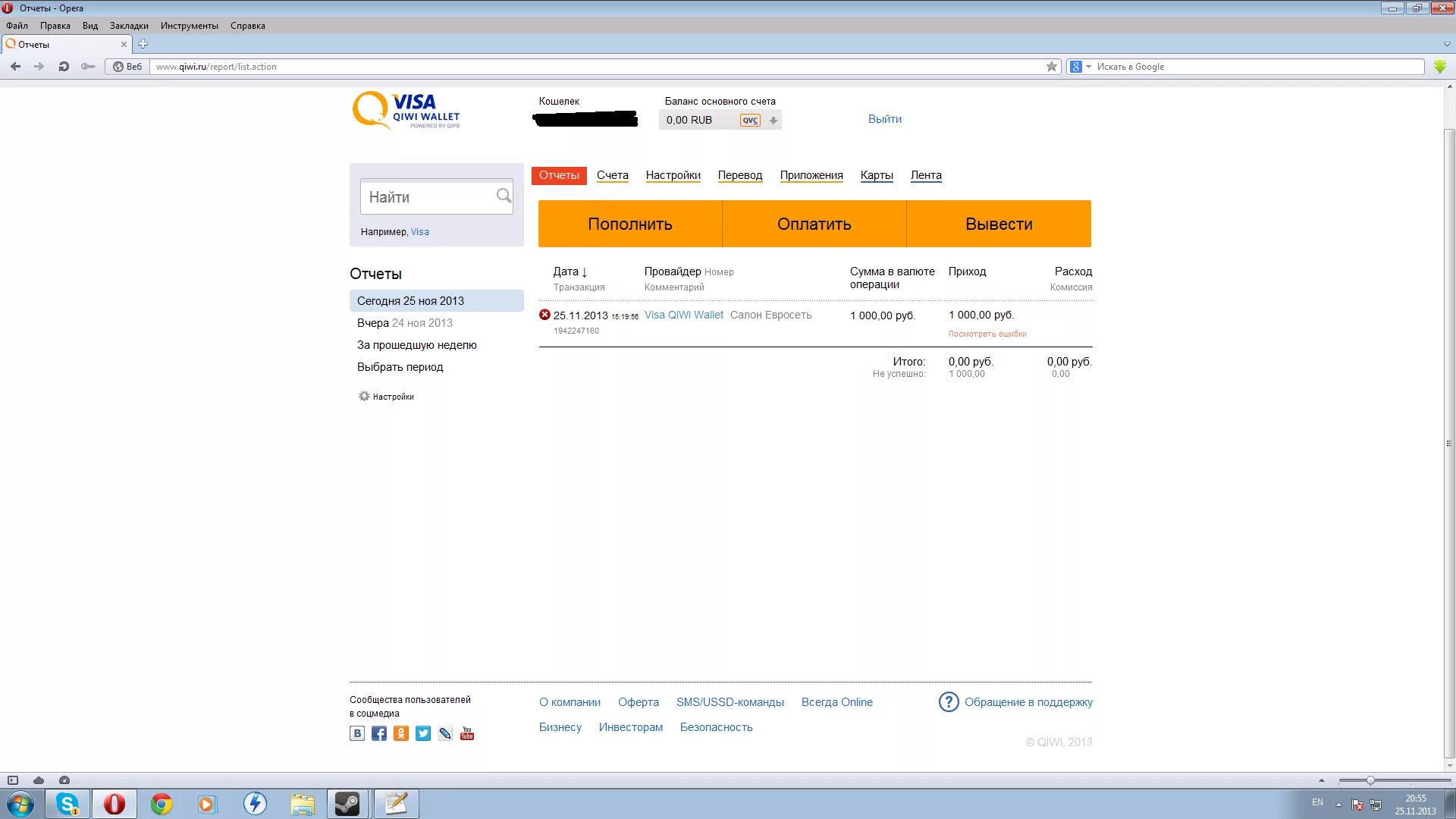Viewport: 1456px width, 819px height.
Task: Open the Файл menu
Action: (x=17, y=26)
